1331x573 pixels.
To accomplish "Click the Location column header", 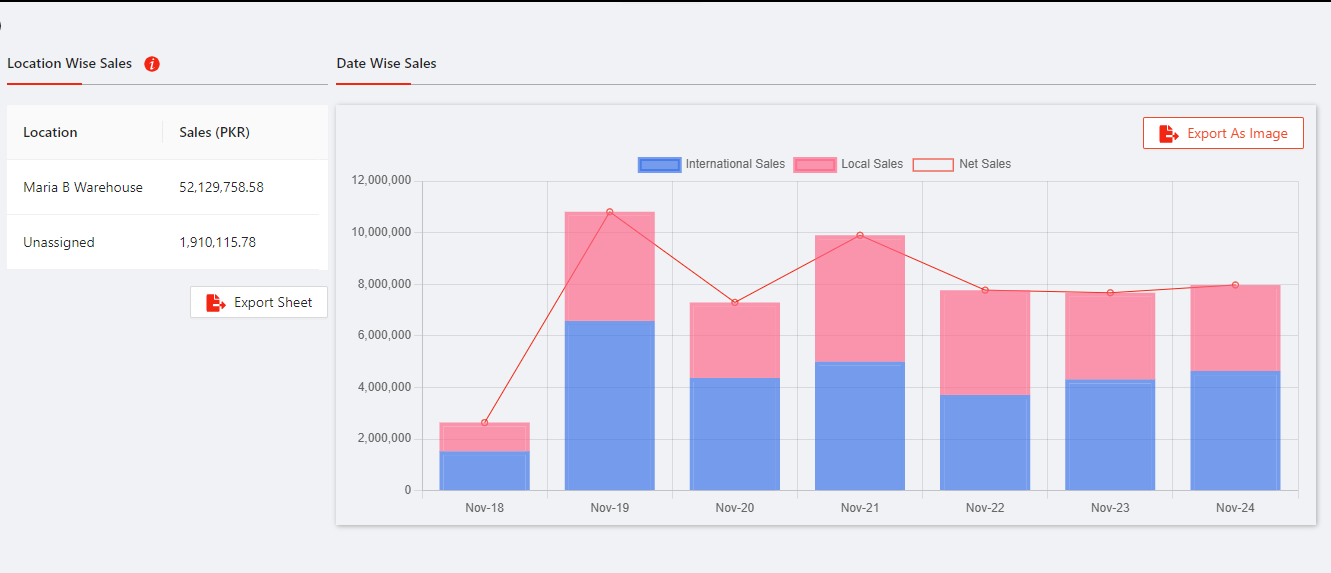I will pyautogui.click(x=50, y=132).
